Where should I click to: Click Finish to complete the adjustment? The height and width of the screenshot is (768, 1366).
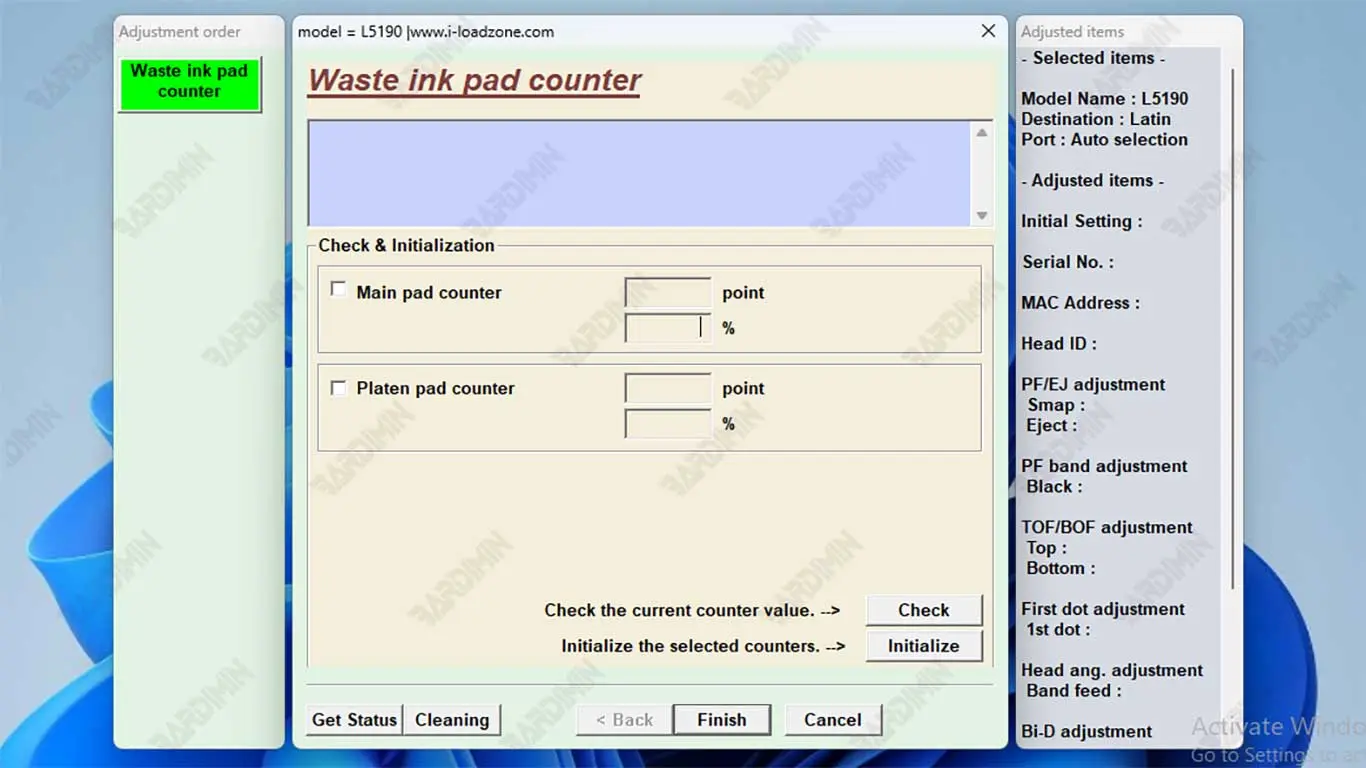(721, 720)
